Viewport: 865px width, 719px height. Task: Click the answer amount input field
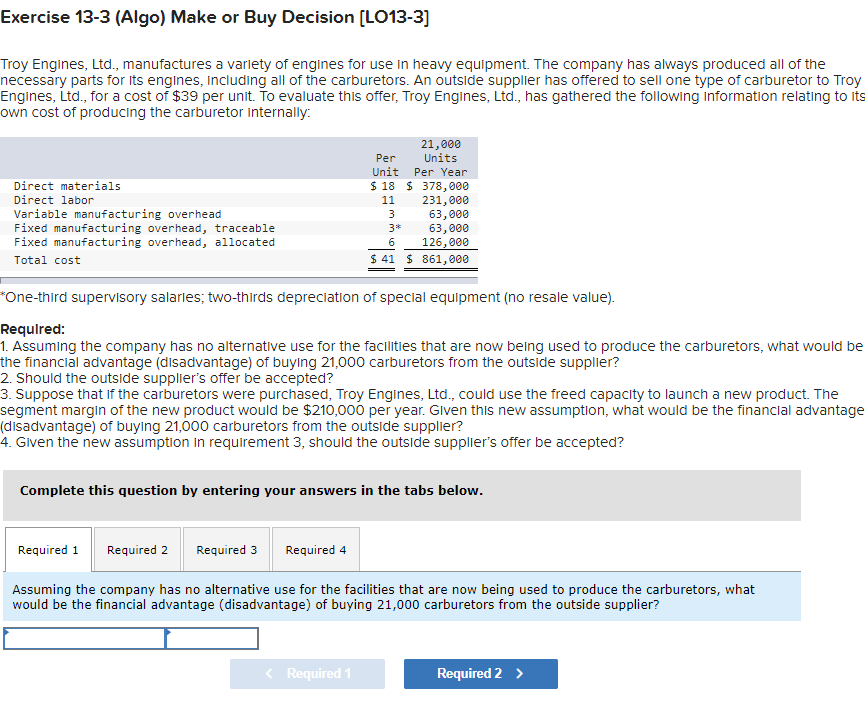tap(212, 638)
